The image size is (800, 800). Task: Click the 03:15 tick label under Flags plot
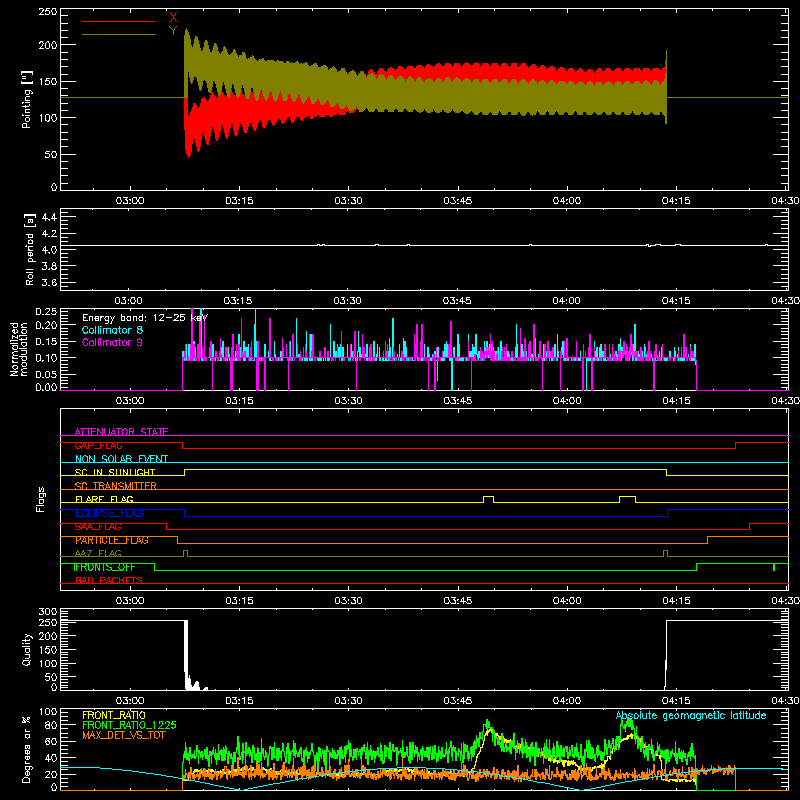(239, 601)
